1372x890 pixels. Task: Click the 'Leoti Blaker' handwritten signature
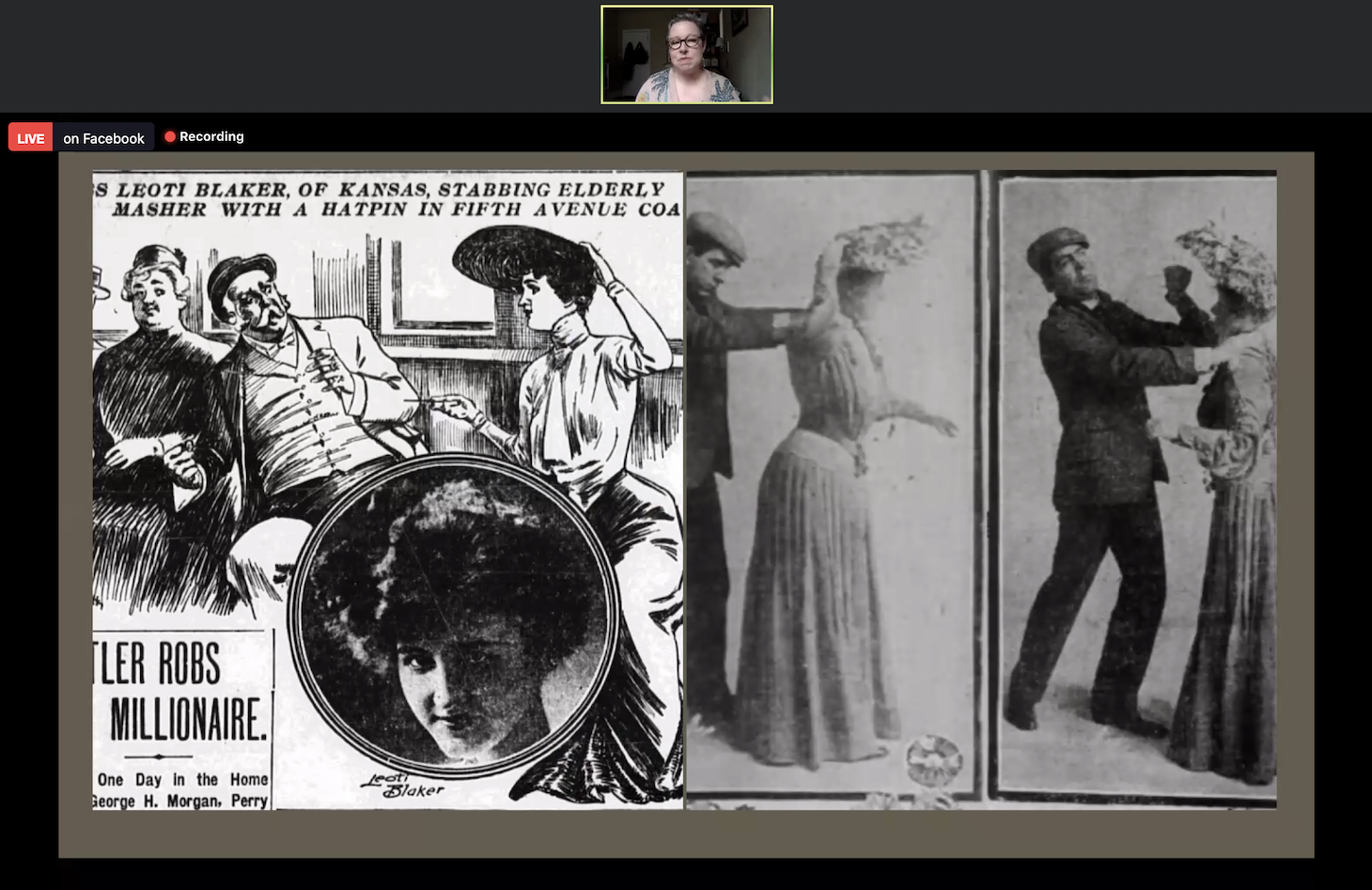tap(402, 785)
